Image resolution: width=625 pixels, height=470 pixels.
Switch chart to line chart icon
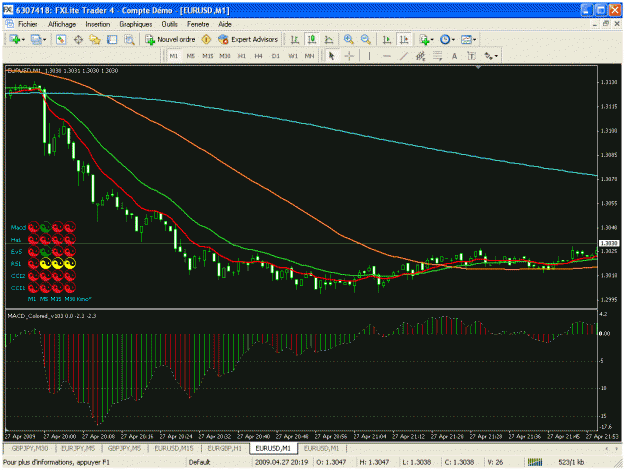tap(329, 39)
